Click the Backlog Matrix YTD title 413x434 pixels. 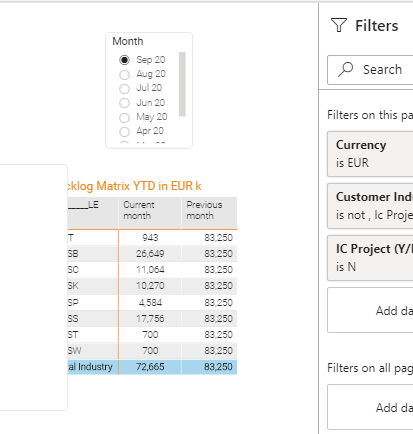135,186
